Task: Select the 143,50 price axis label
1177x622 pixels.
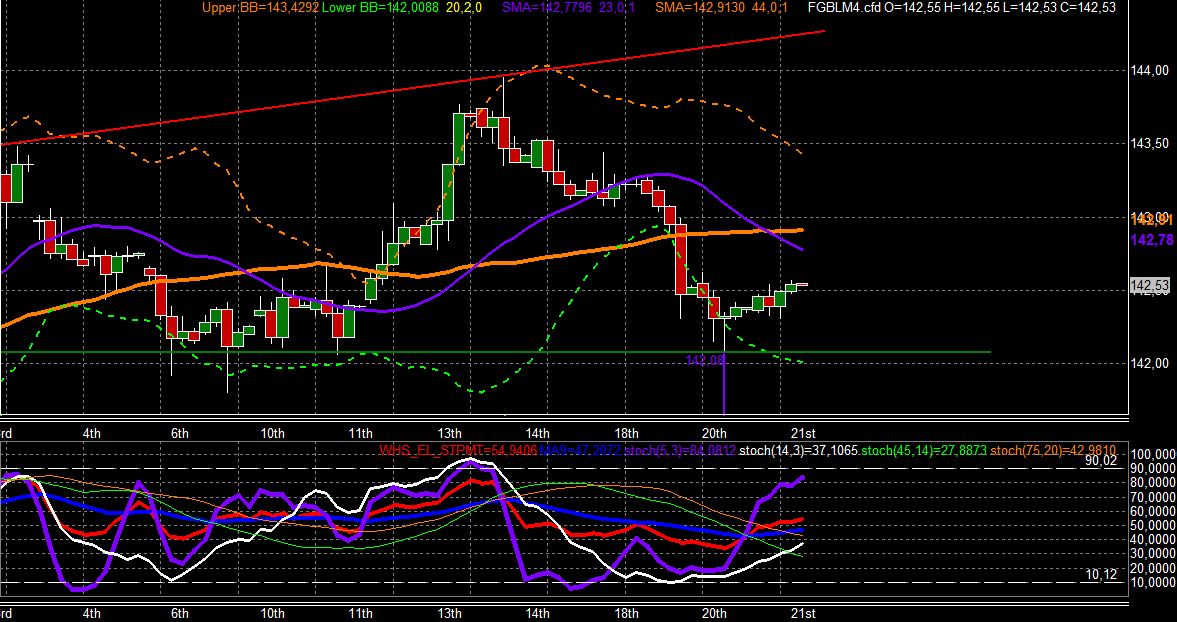Action: (x=1150, y=143)
